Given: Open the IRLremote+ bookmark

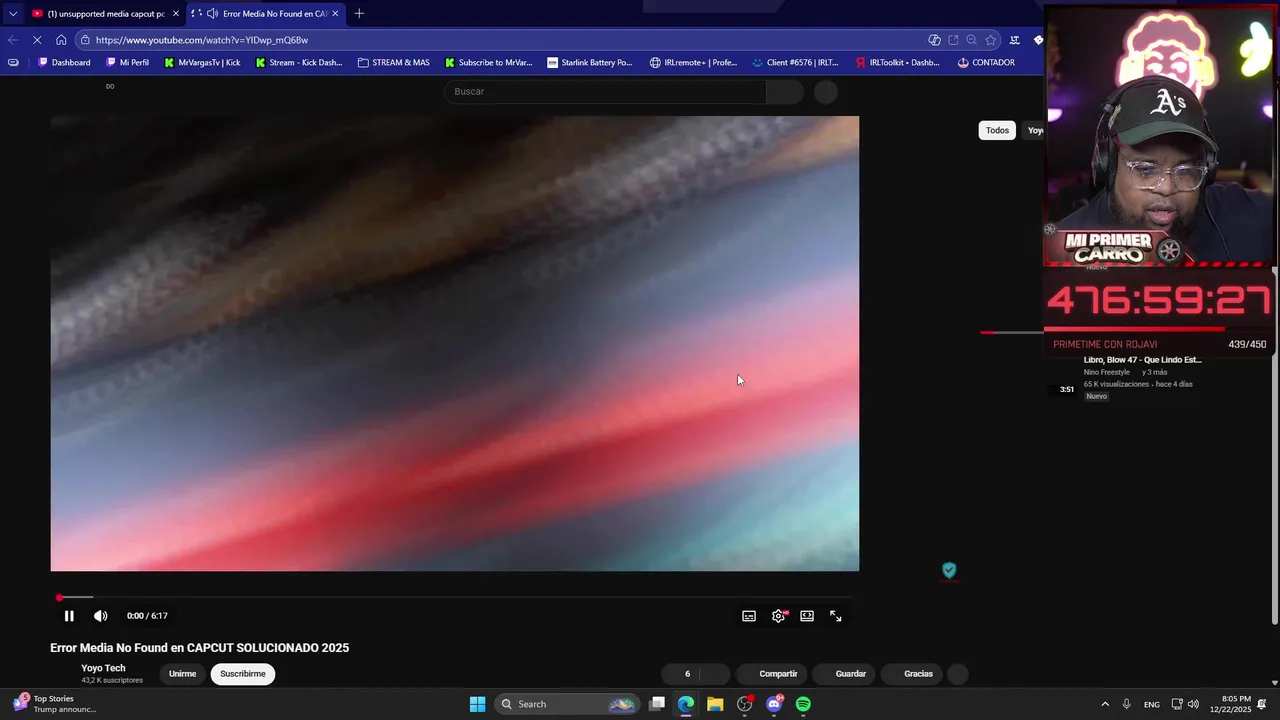Looking at the screenshot, I should pos(693,62).
